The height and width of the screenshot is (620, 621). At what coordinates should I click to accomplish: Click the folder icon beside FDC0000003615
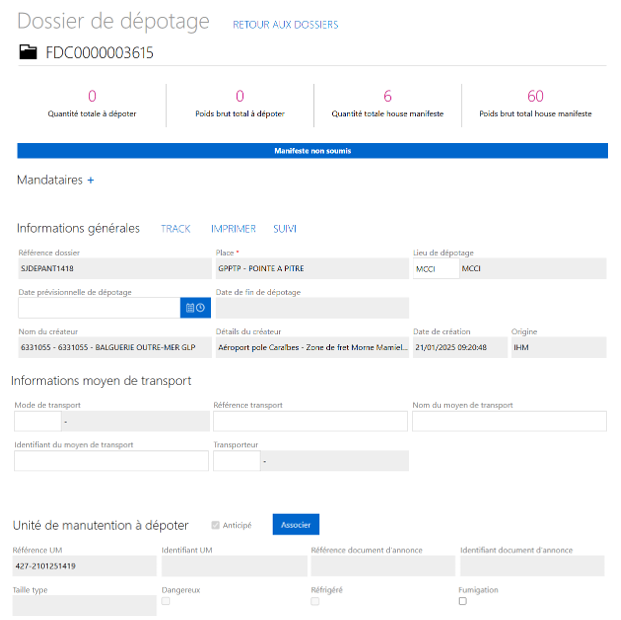[28, 53]
